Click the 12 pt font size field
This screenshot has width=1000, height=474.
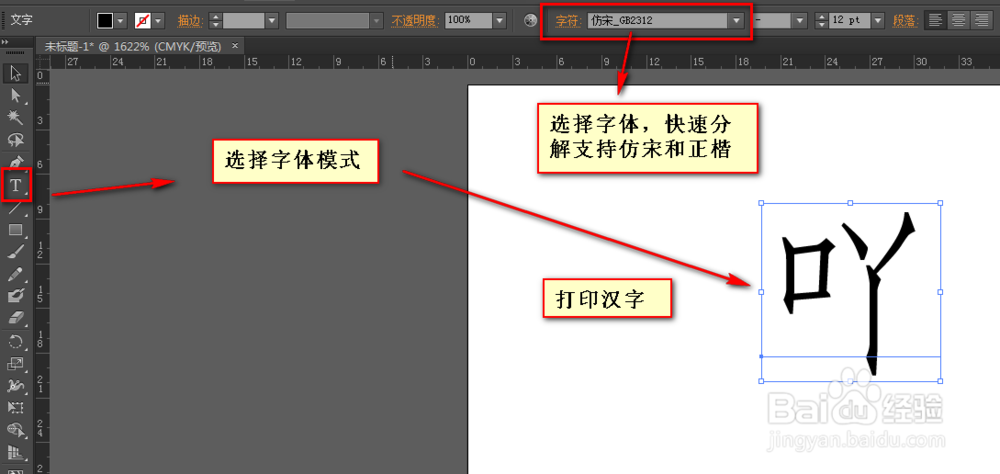(849, 20)
